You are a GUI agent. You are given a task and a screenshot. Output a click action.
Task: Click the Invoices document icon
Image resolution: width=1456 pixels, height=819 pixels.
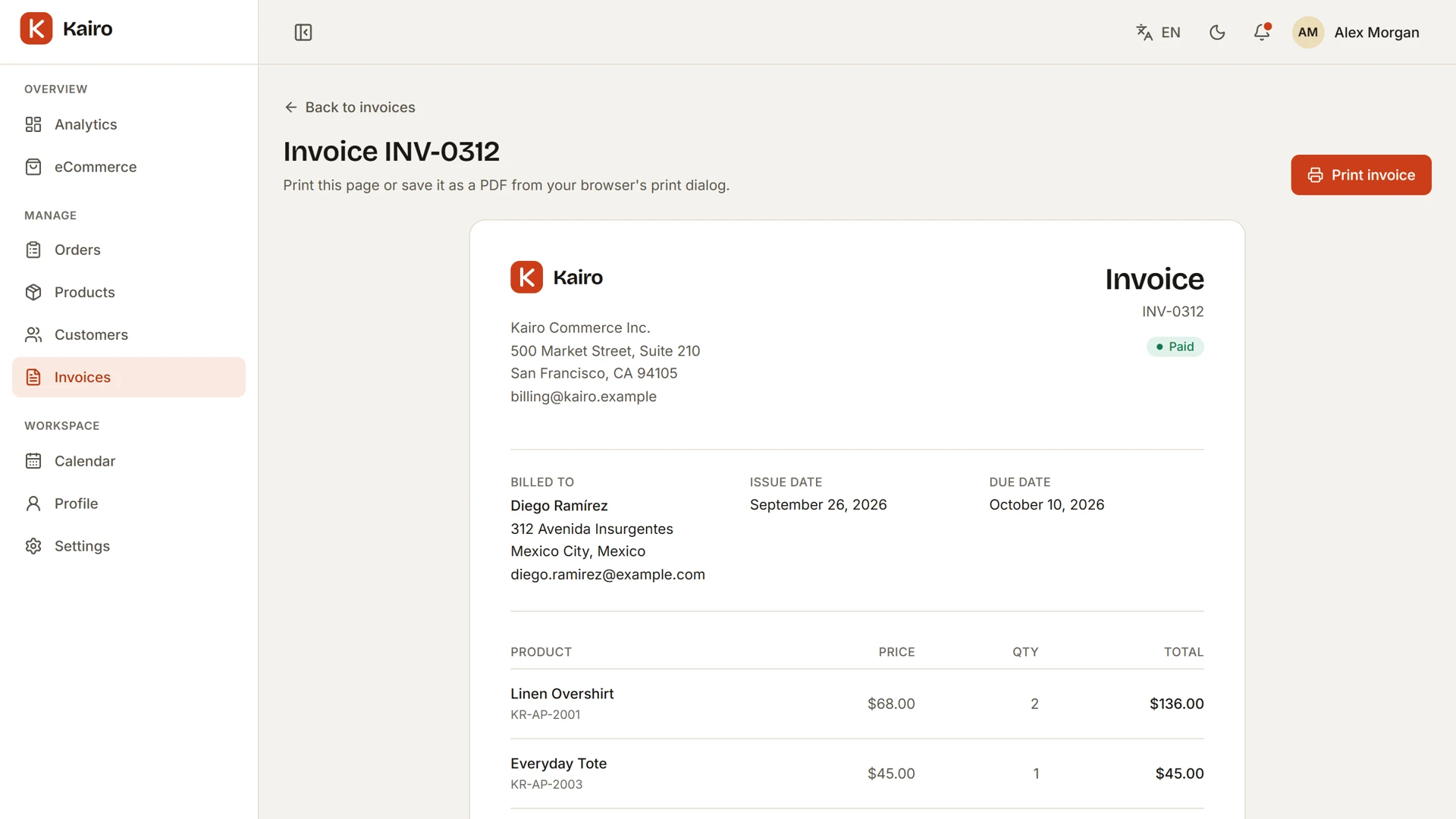pyautogui.click(x=33, y=377)
